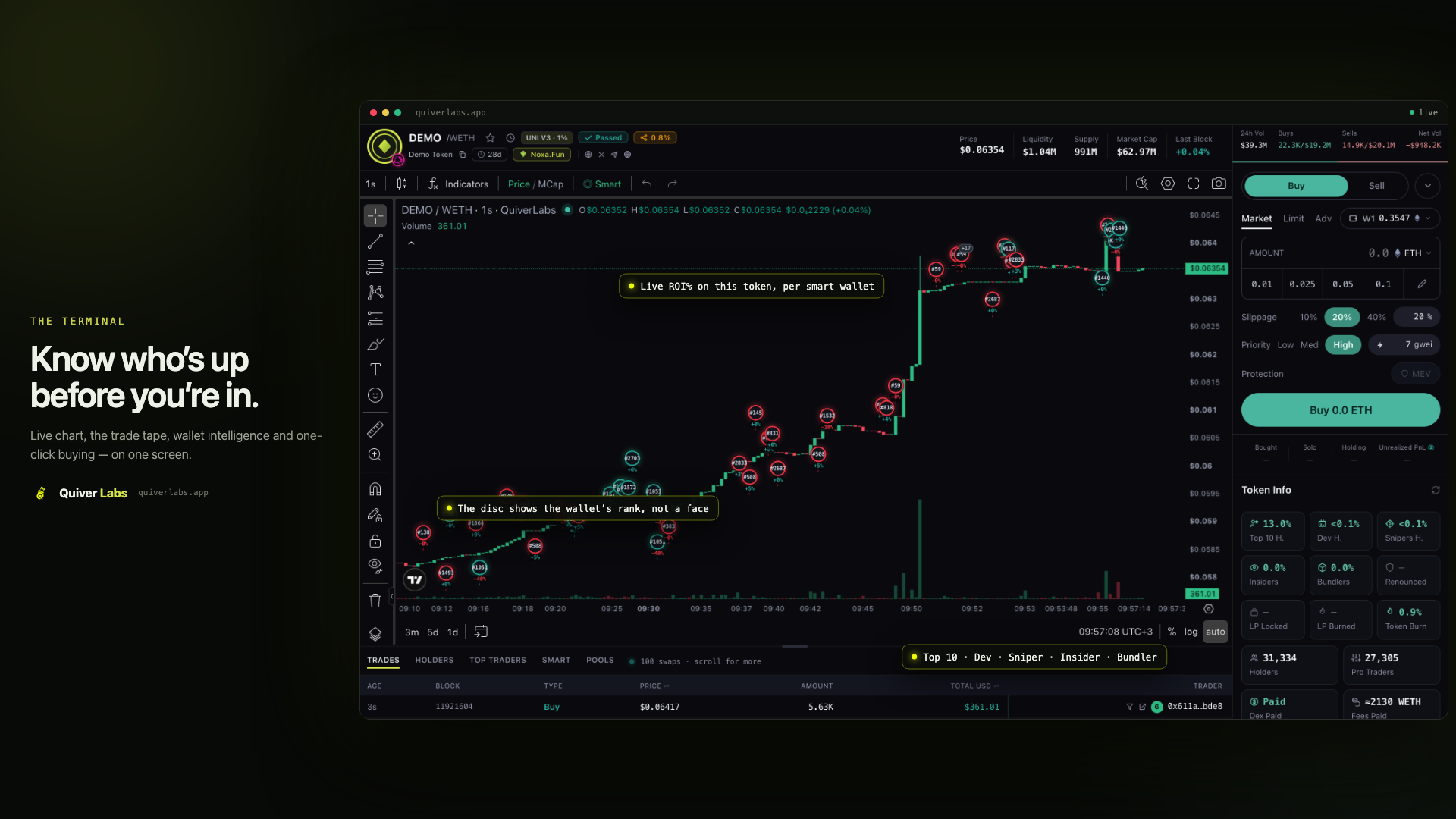Open the emoji icons tool

(375, 395)
